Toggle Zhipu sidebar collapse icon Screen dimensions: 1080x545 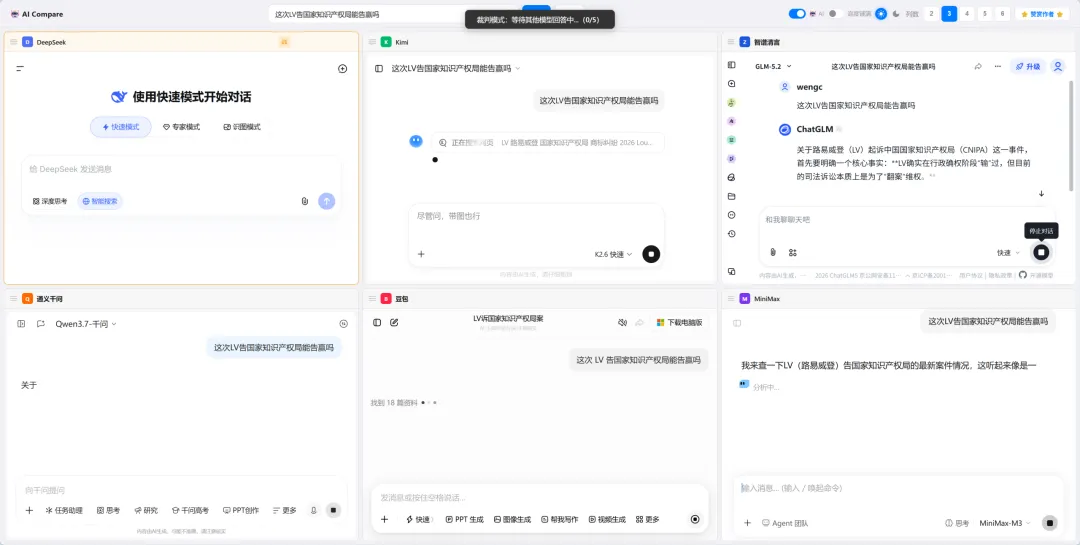pyautogui.click(x=731, y=65)
